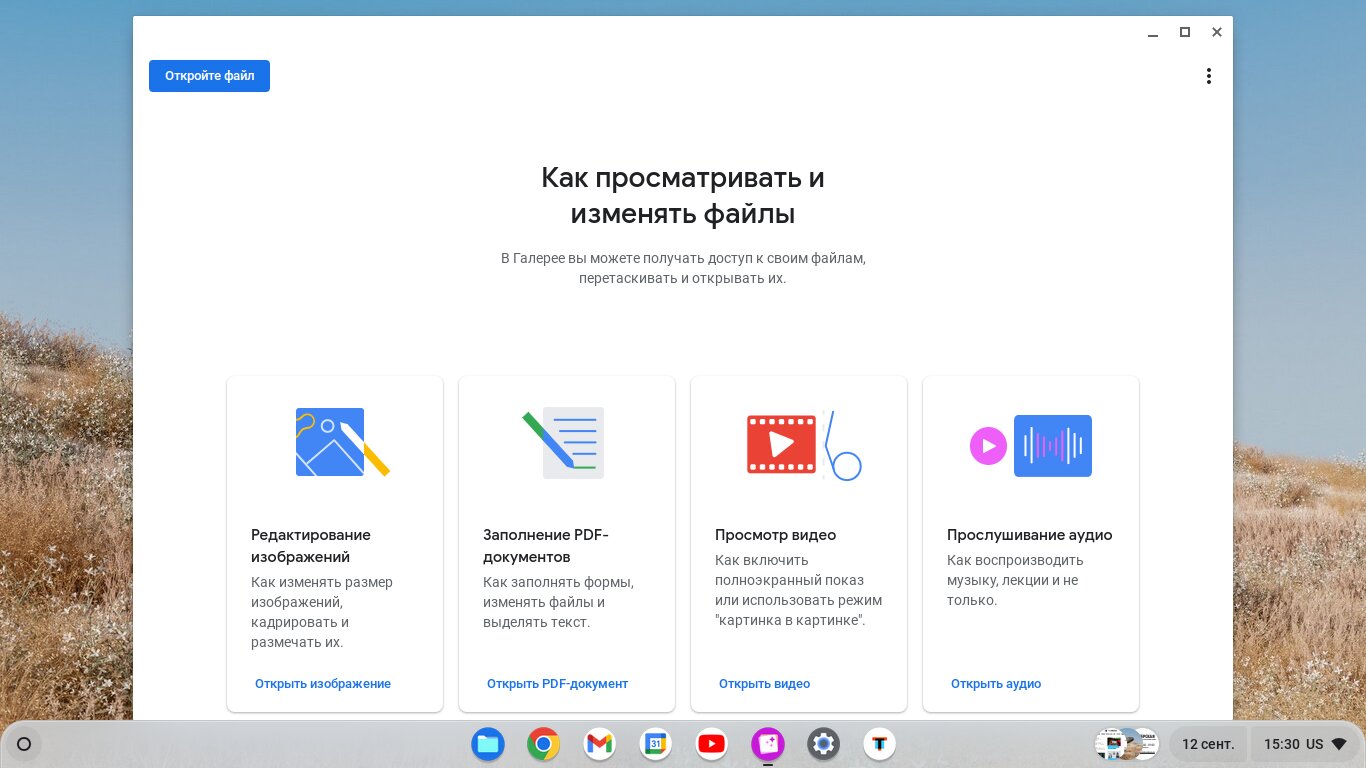Open the "Открыть PDF-документ" link
Screen dimensions: 1366x768
click(x=557, y=684)
